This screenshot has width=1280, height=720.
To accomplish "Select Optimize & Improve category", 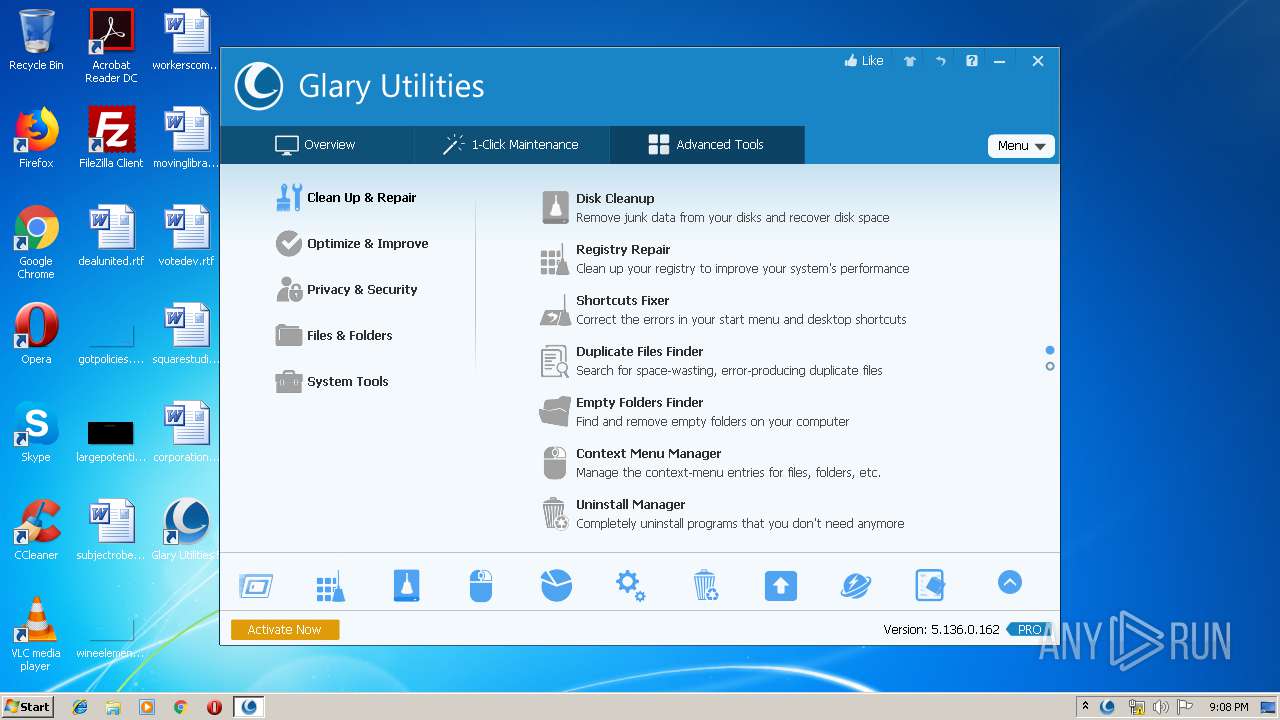I will tap(352, 243).
